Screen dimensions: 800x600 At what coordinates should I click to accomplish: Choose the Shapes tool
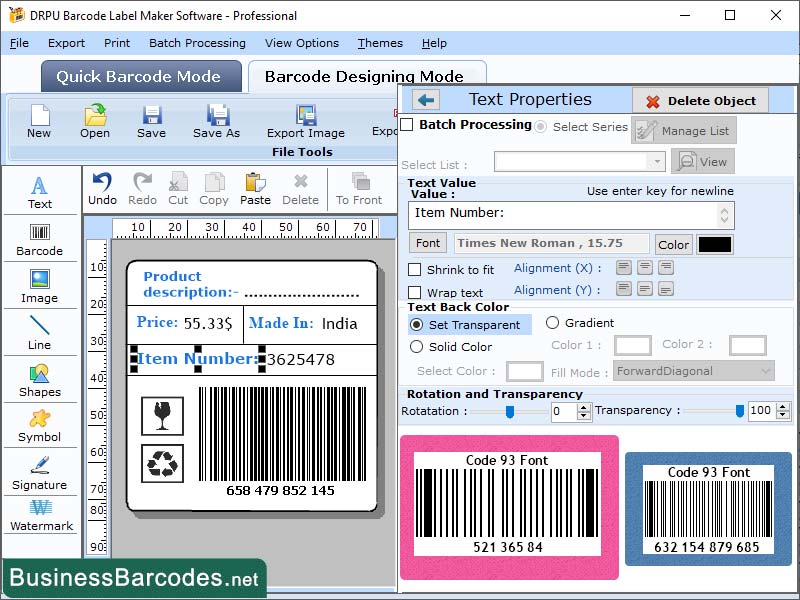pyautogui.click(x=40, y=380)
